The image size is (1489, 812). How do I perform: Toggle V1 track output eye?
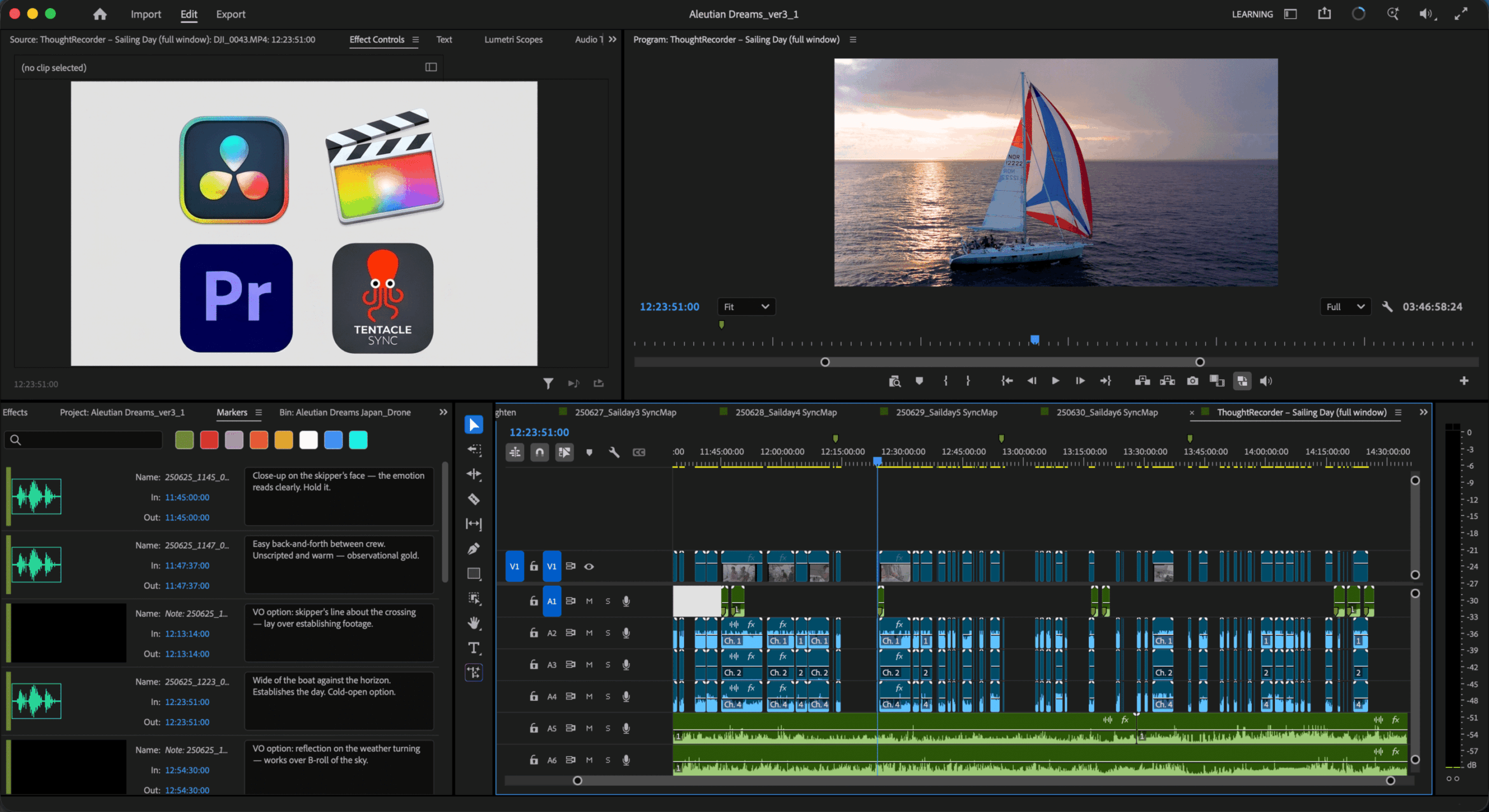589,567
